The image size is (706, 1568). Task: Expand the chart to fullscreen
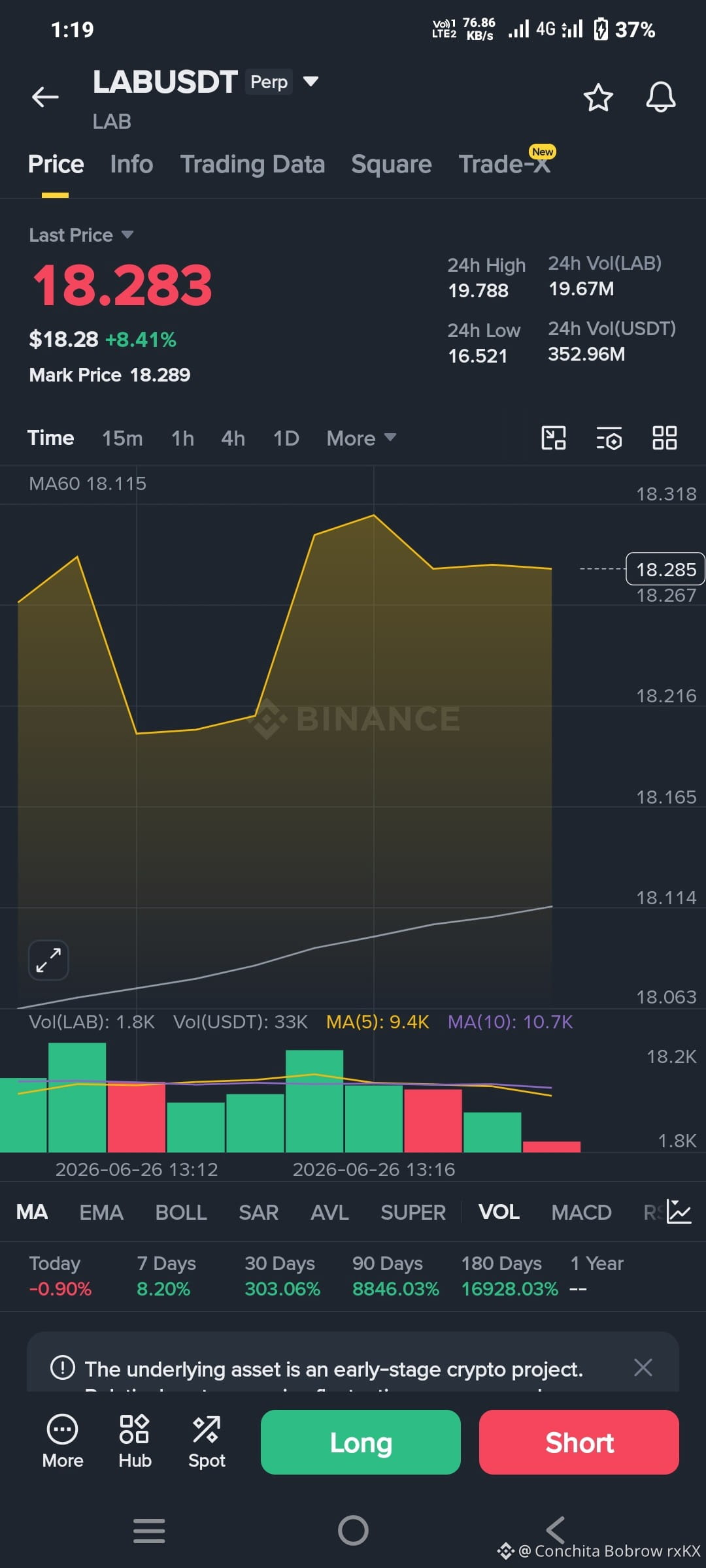[48, 960]
